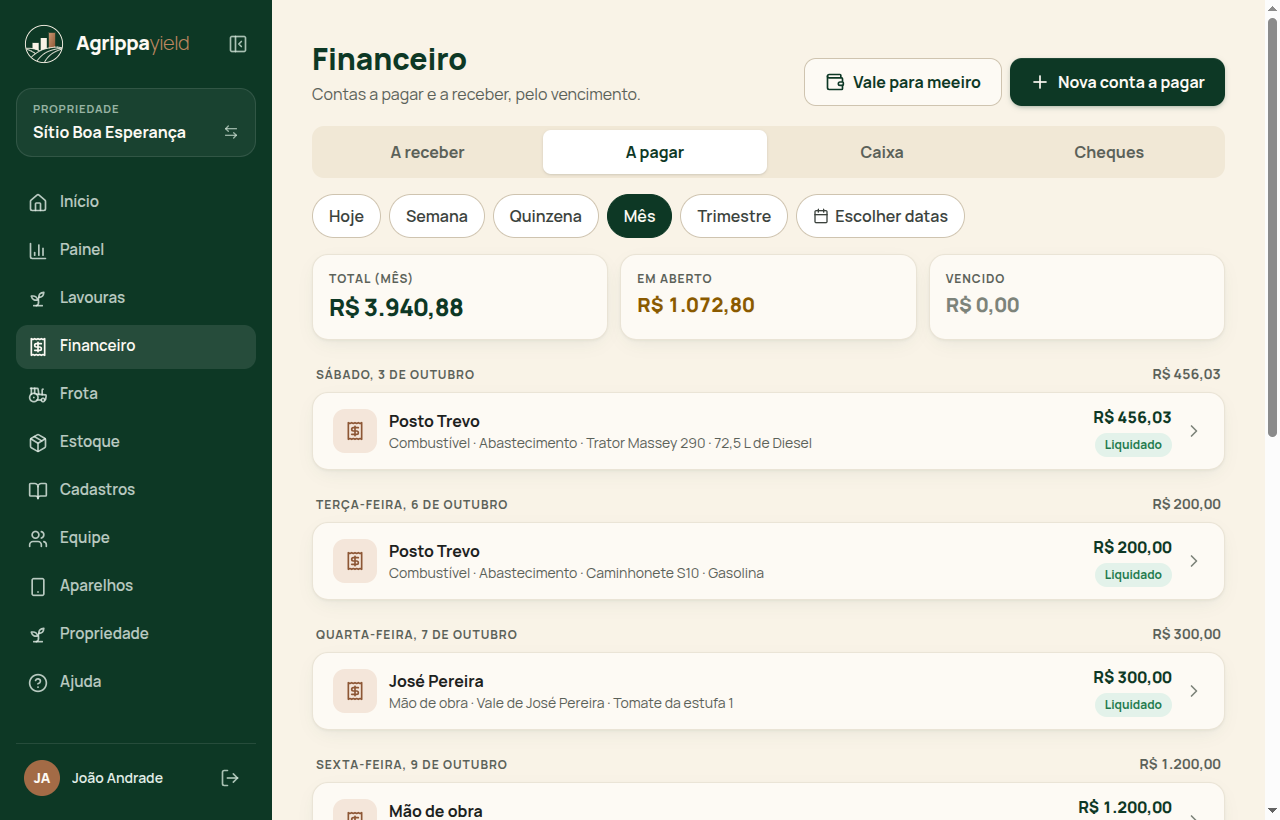Click the Aparelhos device icon

point(38,586)
